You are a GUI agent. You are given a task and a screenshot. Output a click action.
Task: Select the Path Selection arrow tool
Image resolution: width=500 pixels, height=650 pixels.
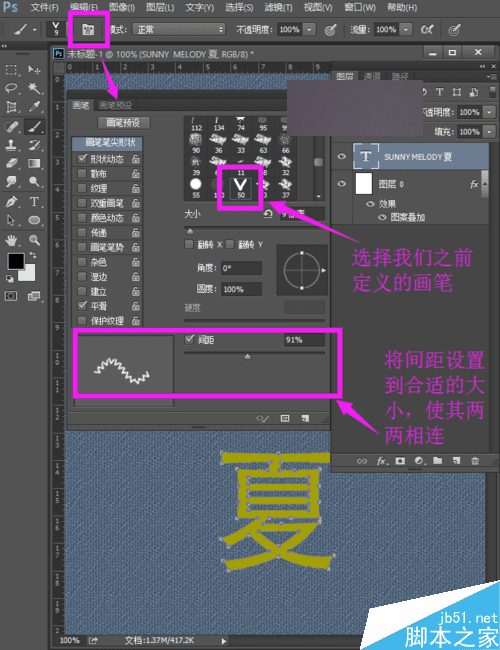point(11,220)
